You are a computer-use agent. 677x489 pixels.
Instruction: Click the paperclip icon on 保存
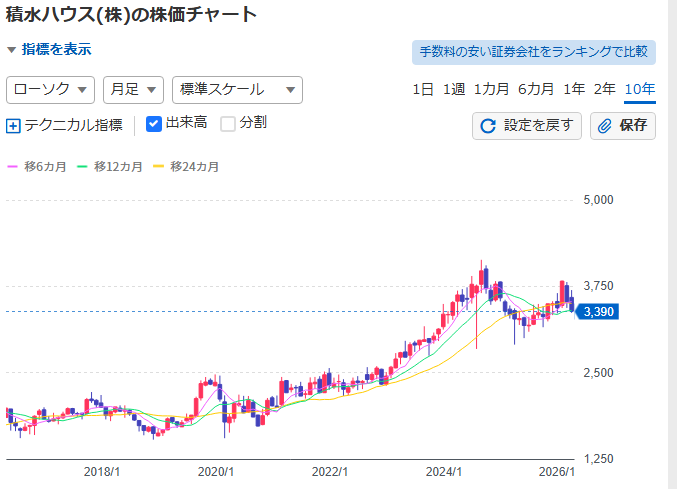(x=606, y=126)
